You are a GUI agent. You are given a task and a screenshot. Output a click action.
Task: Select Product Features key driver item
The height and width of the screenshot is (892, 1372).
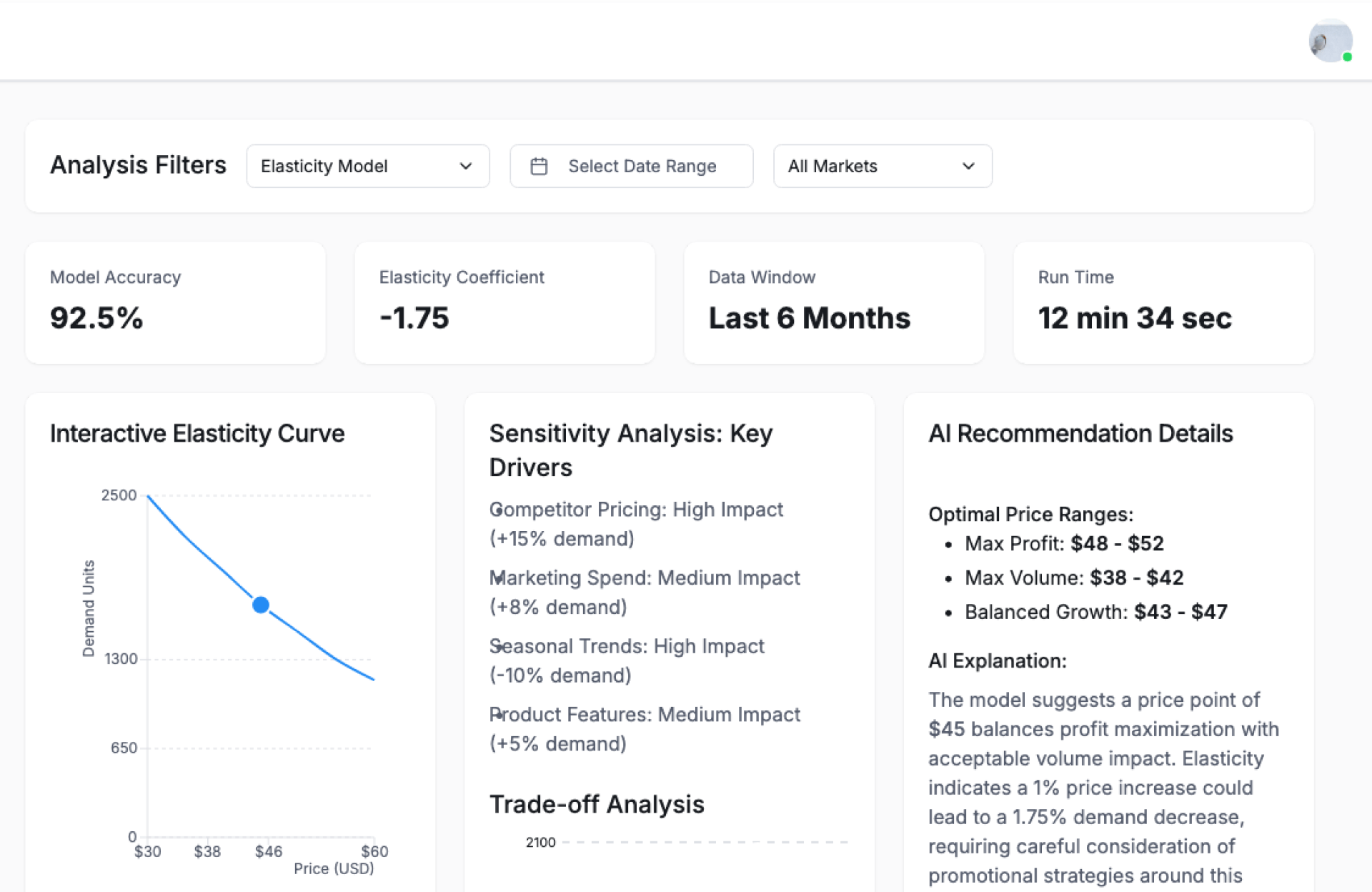pyautogui.click(x=645, y=728)
